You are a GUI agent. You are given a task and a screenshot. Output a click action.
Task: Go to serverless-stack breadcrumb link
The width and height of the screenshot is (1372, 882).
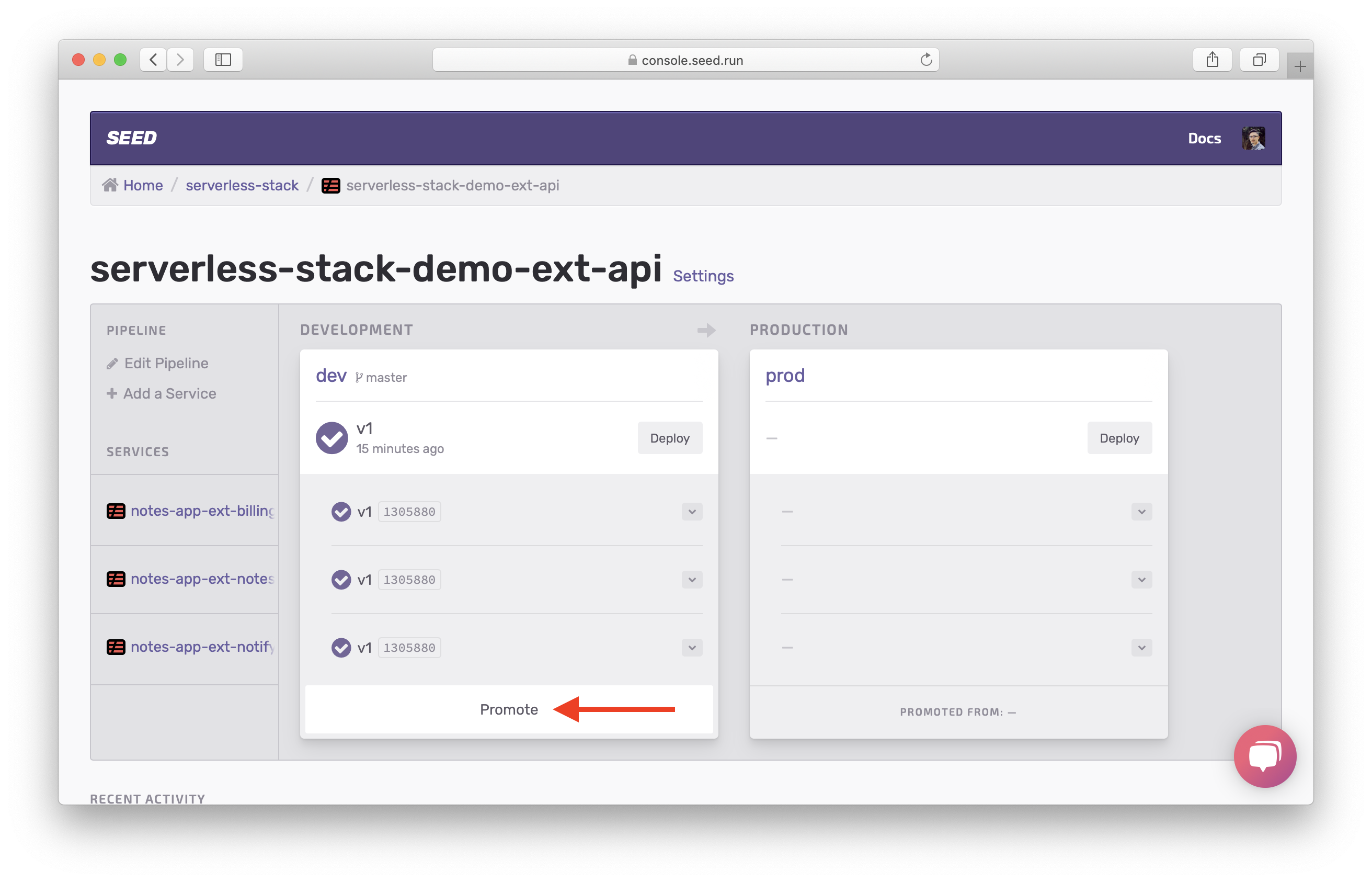pyautogui.click(x=242, y=185)
